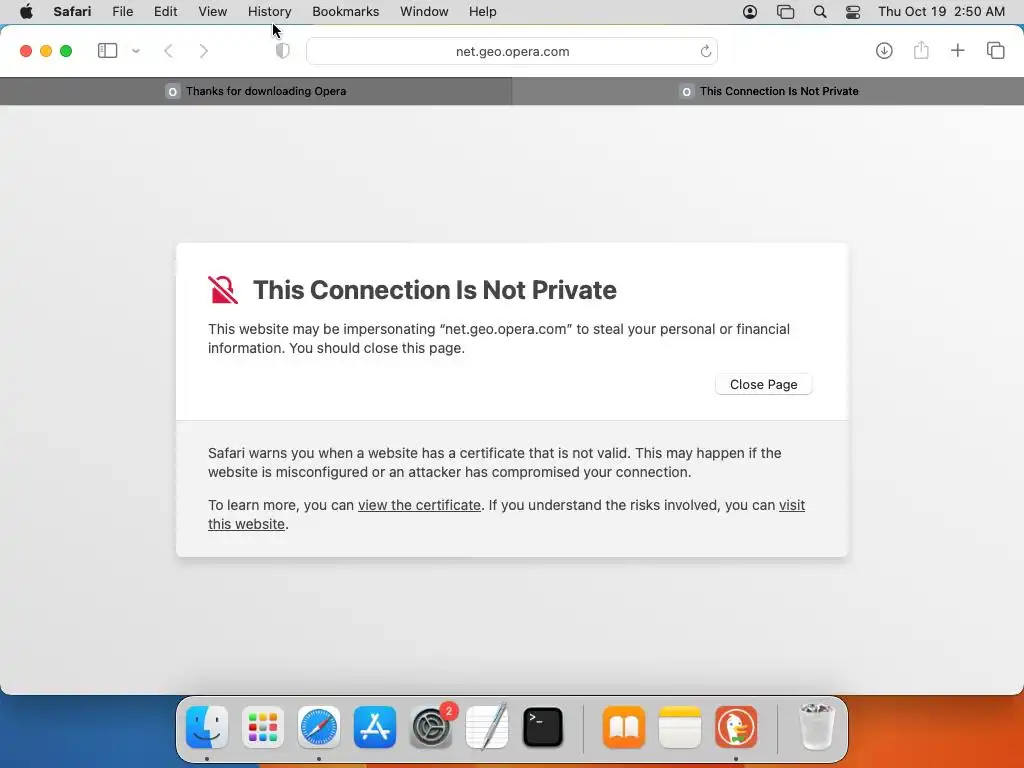Open the Help menu

482,12
